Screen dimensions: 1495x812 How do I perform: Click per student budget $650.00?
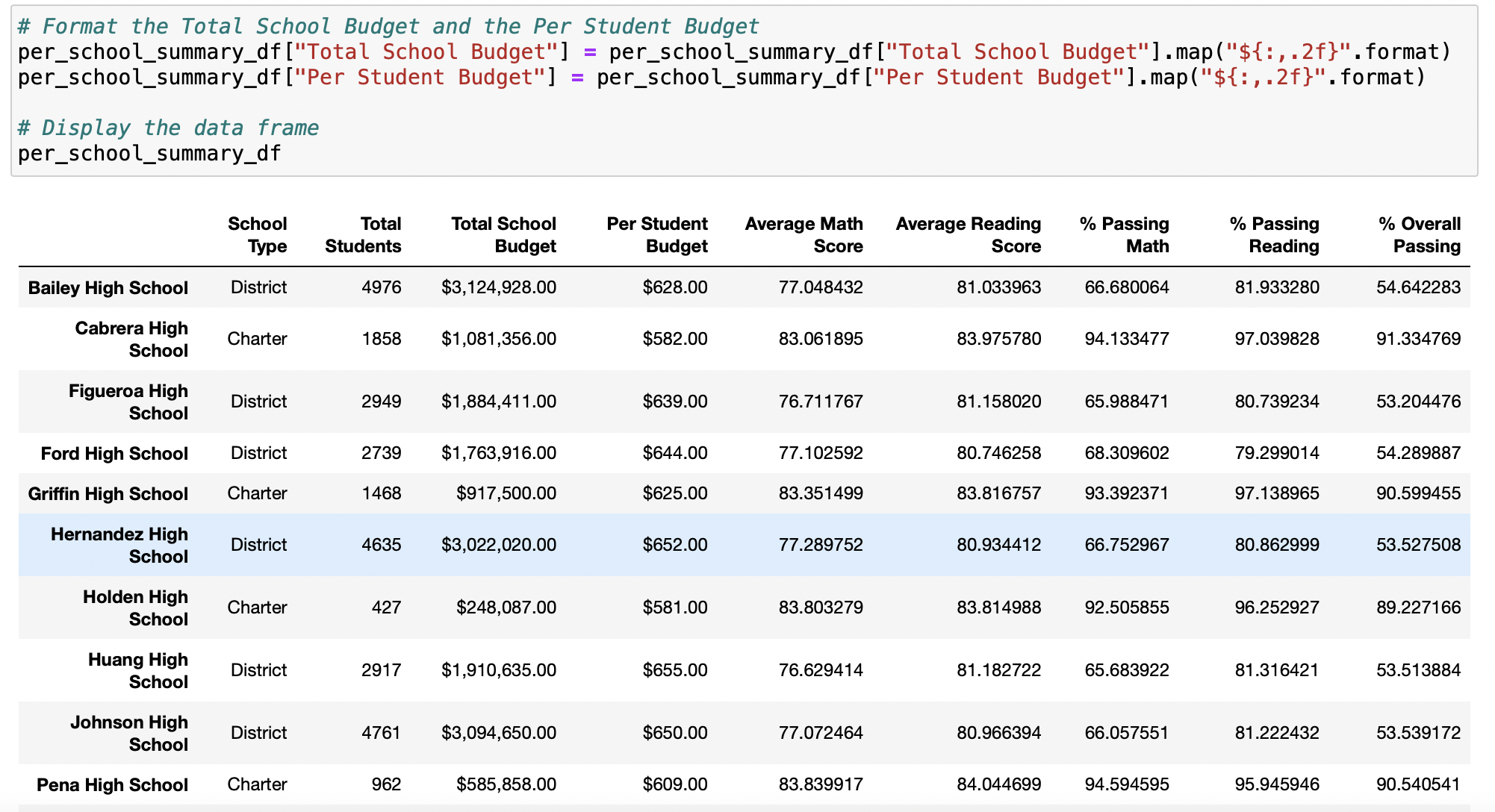coord(675,733)
